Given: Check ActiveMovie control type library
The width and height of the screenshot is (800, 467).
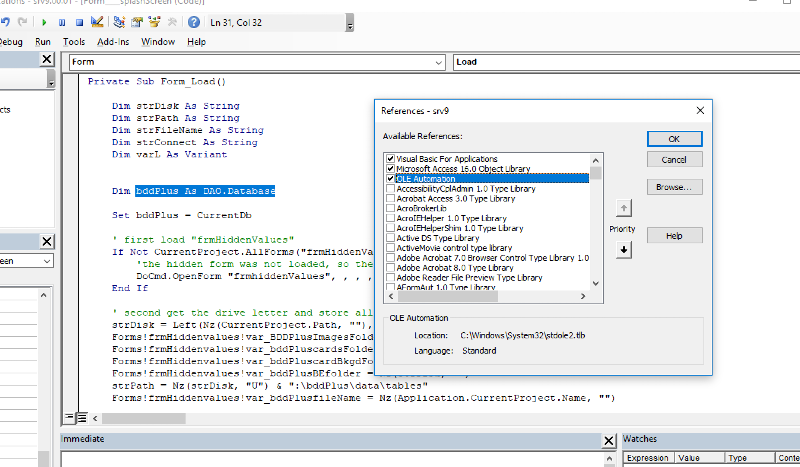Looking at the screenshot, I should pyautogui.click(x=390, y=248).
